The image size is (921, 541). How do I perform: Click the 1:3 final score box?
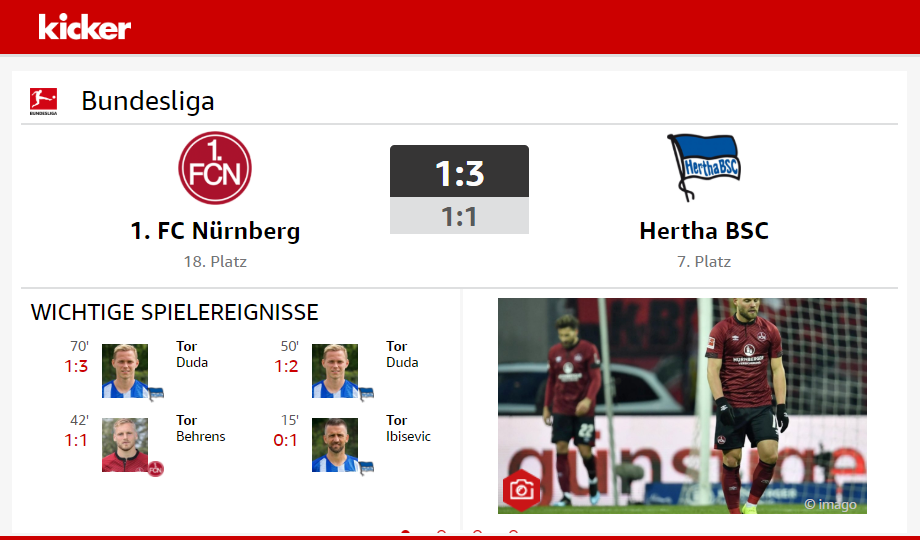[x=459, y=172]
